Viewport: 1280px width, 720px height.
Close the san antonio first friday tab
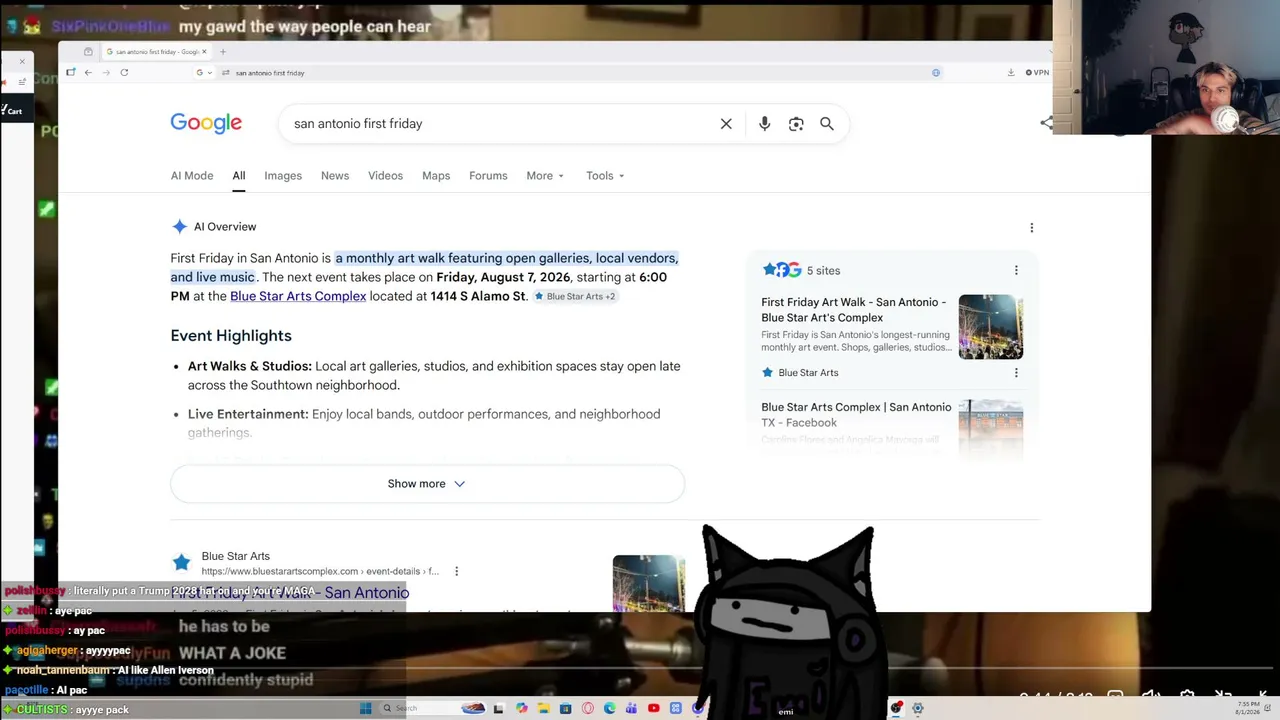204,51
